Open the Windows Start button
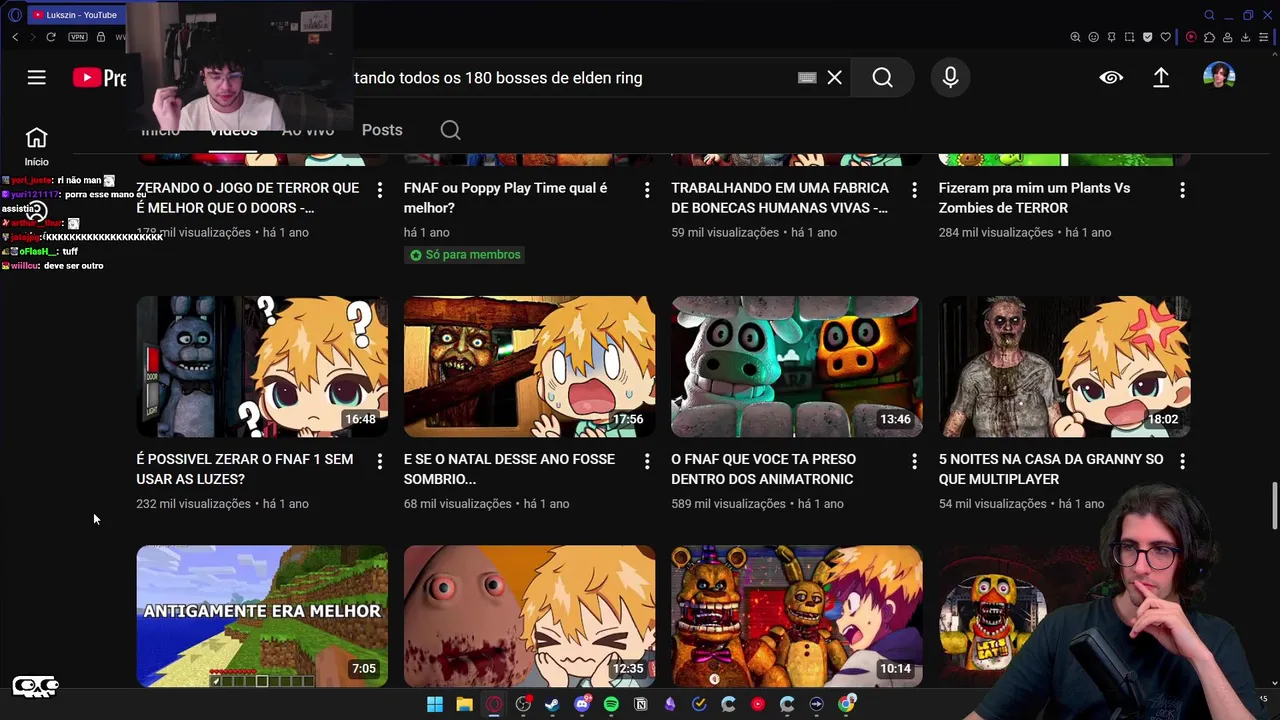 [x=435, y=704]
